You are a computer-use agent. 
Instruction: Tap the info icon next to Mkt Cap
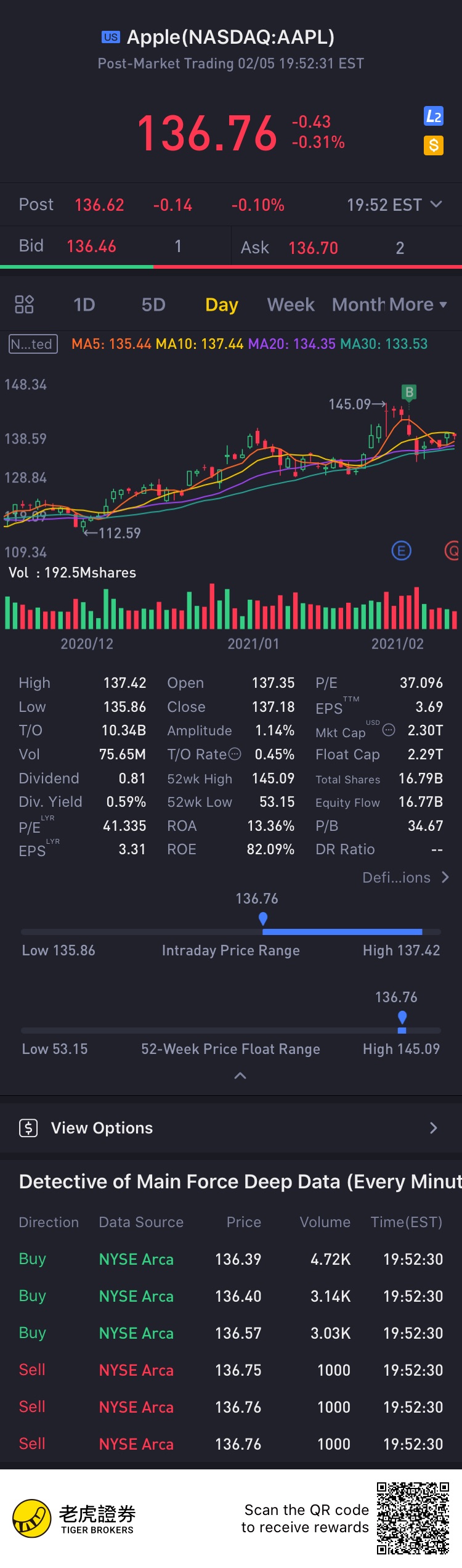(389, 730)
